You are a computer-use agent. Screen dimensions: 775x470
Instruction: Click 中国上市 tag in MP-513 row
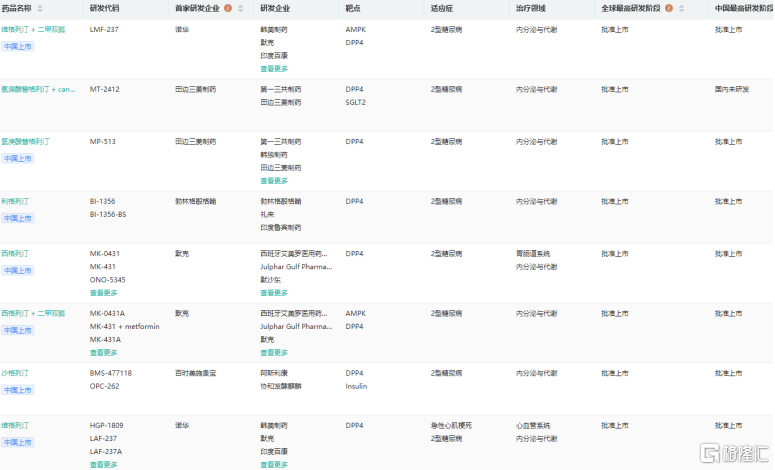(18, 159)
